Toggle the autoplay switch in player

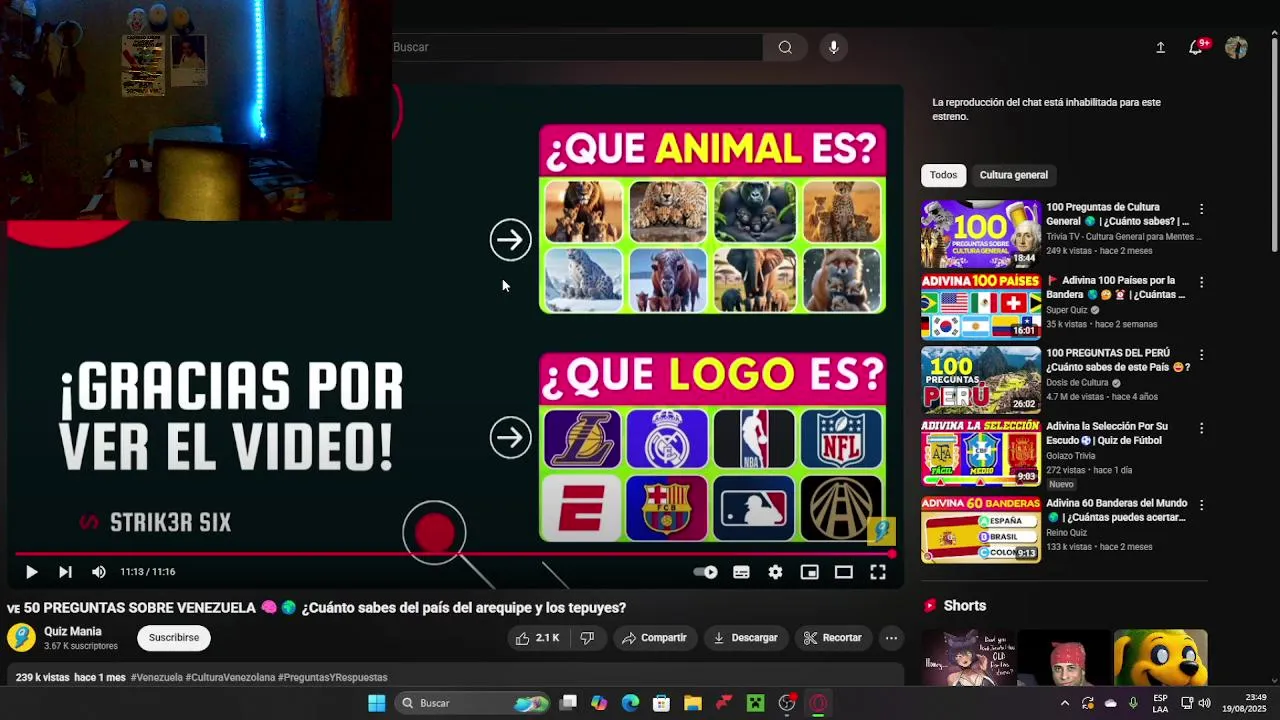(706, 572)
